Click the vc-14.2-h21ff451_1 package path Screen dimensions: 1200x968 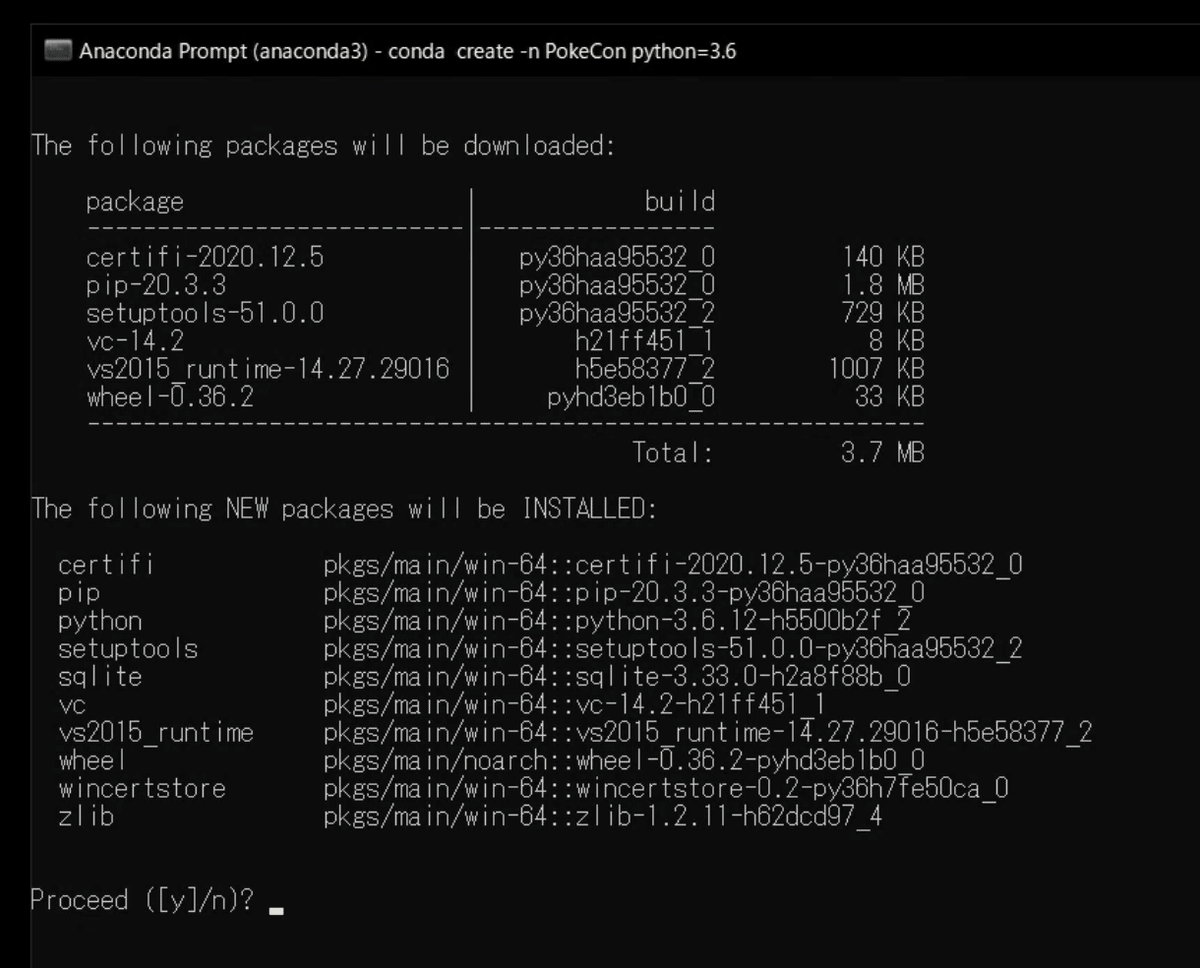tap(575, 705)
